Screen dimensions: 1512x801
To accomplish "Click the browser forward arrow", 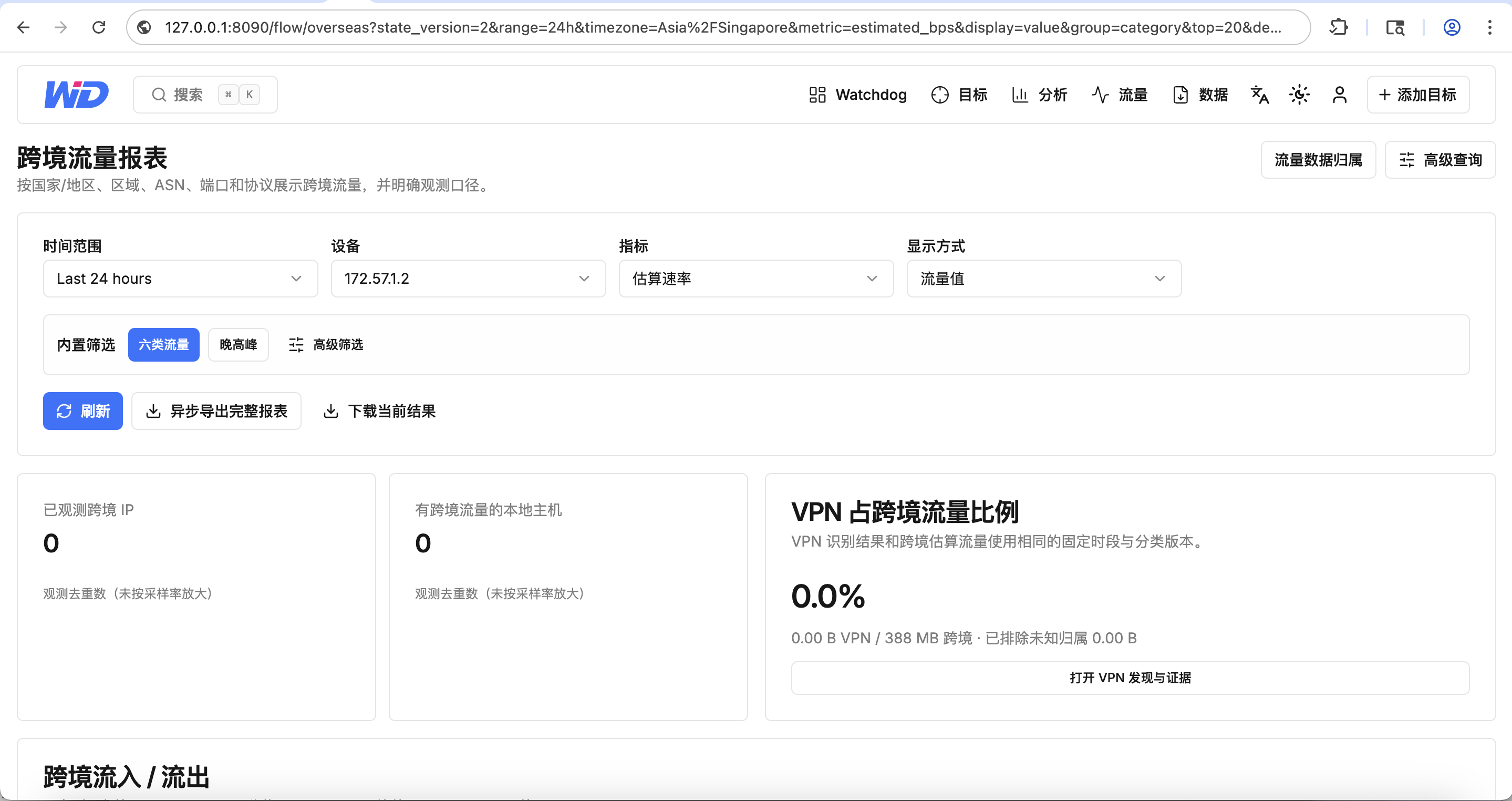I will [x=61, y=27].
